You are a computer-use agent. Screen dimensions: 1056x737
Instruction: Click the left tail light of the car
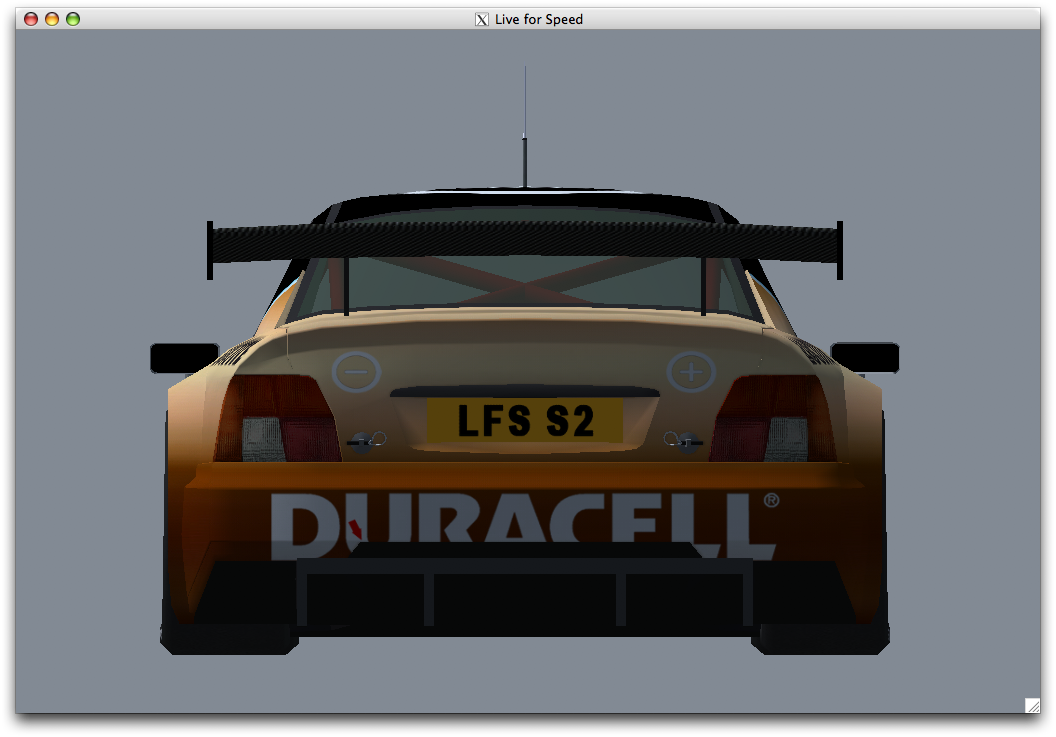(x=277, y=418)
